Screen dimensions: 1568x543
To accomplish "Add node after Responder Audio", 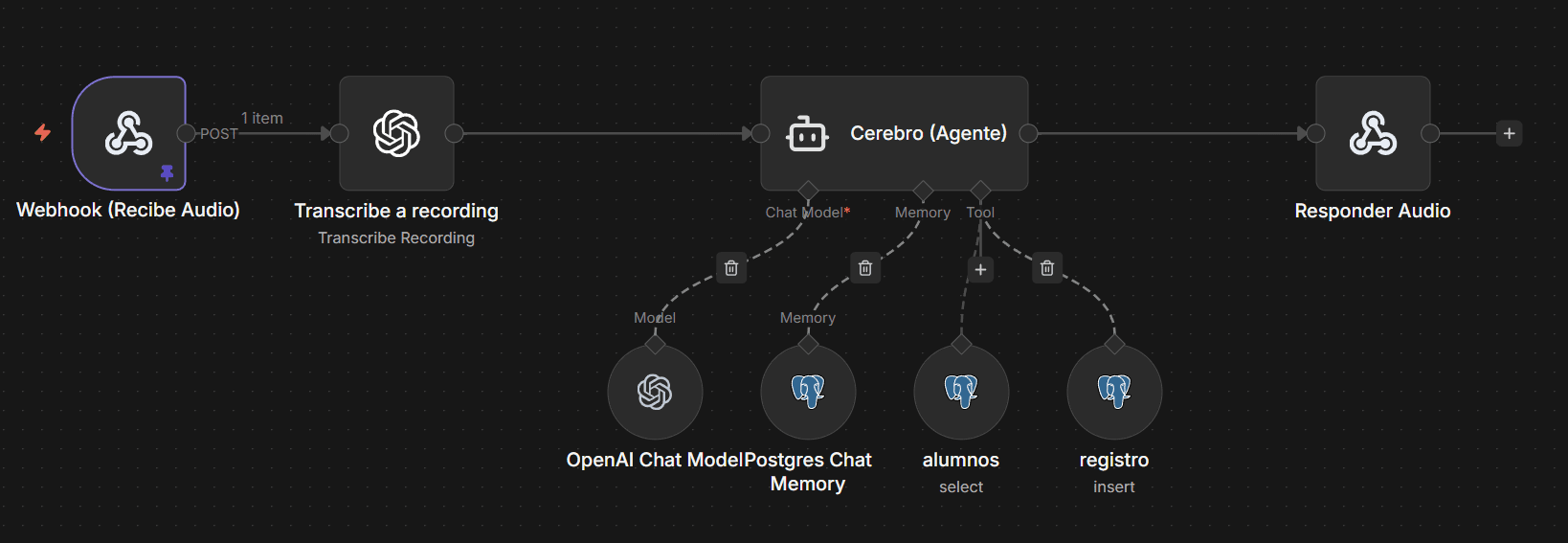I will [x=1509, y=133].
